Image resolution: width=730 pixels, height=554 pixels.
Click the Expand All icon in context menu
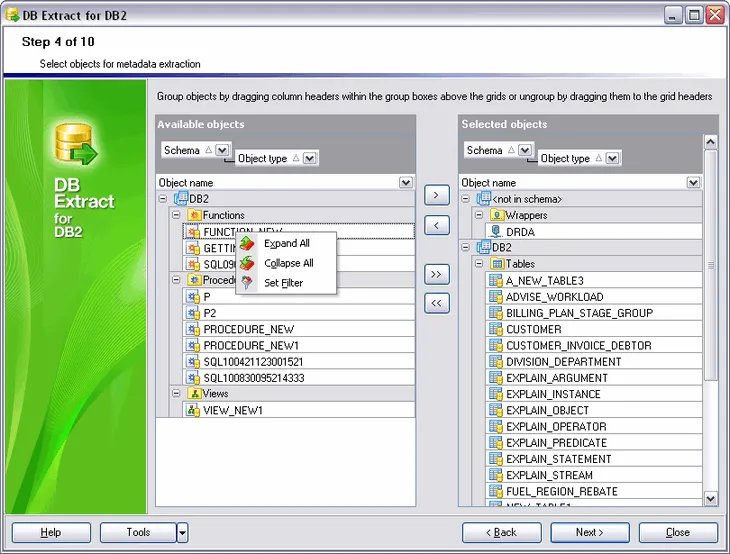point(247,243)
